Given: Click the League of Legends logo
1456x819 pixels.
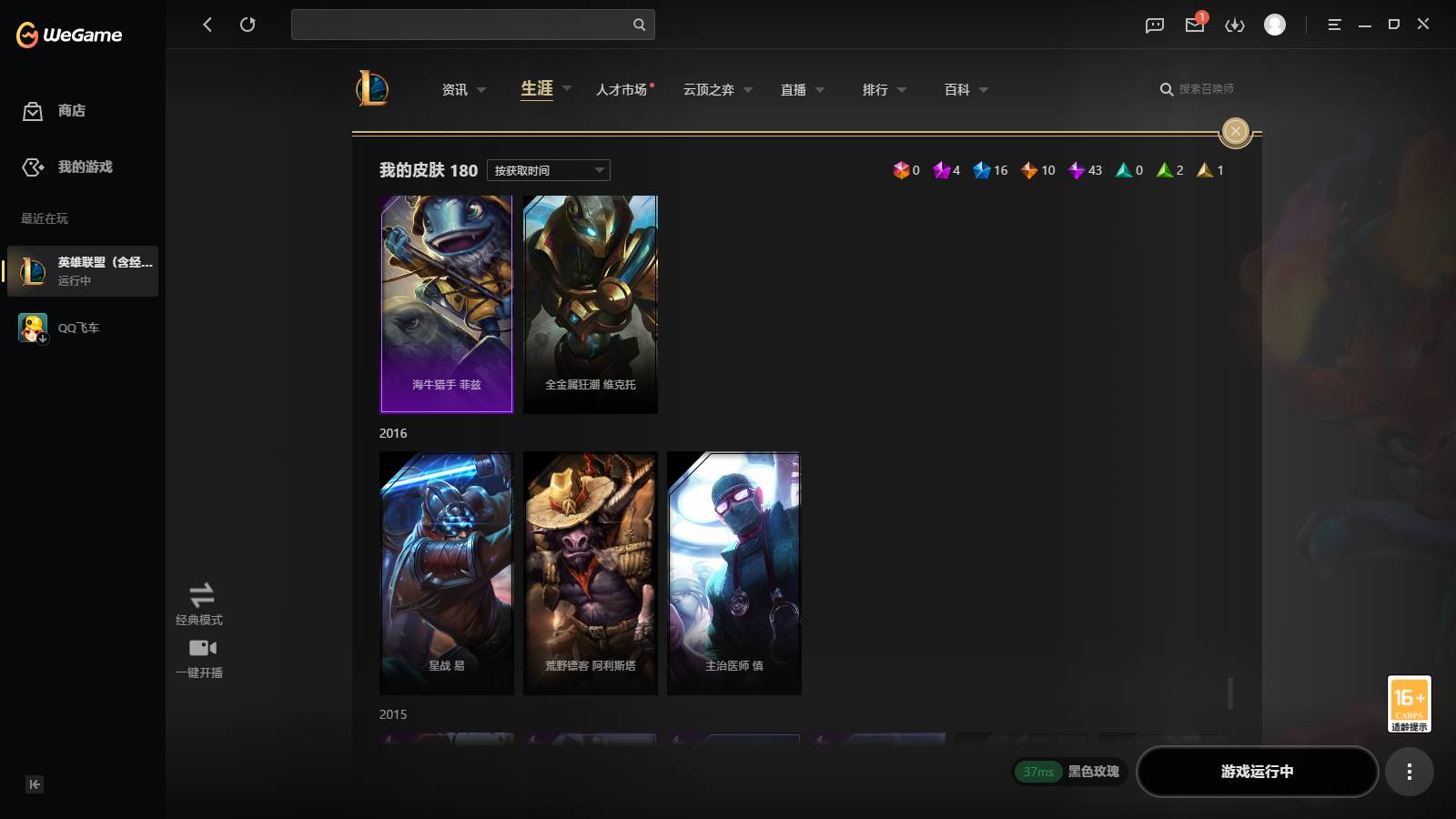Looking at the screenshot, I should click(372, 88).
